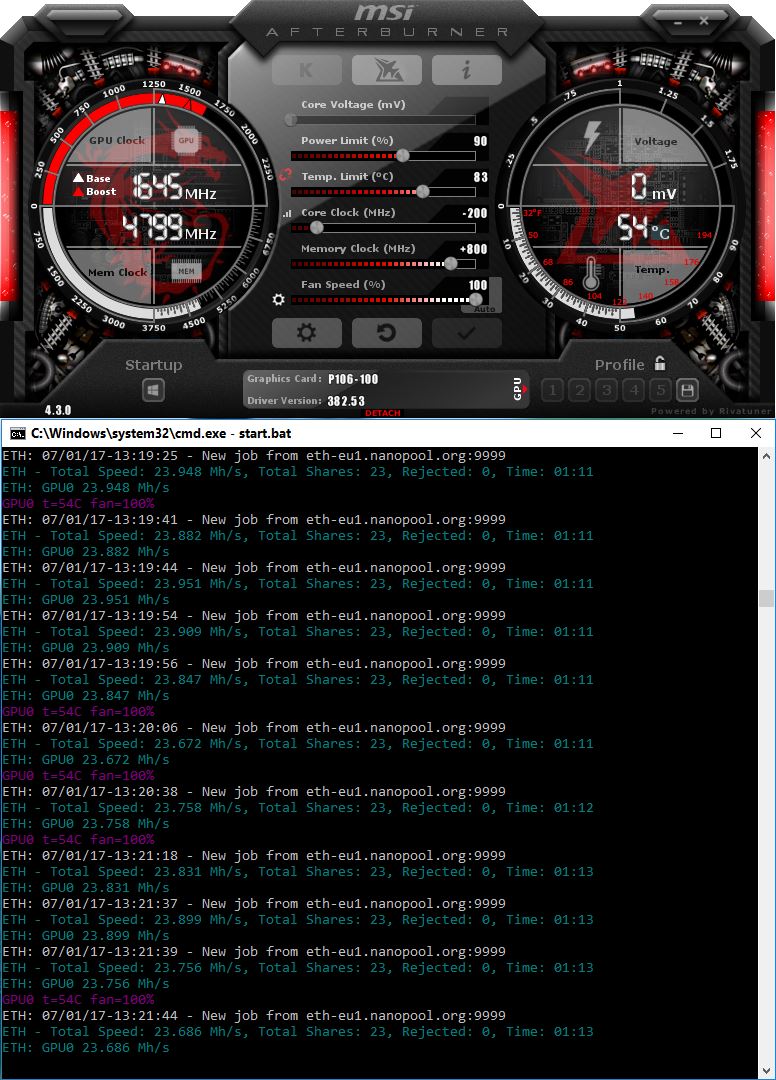The width and height of the screenshot is (776, 1080).
Task: Click the GPU chip icon in clock gauge
Action: pos(186,140)
